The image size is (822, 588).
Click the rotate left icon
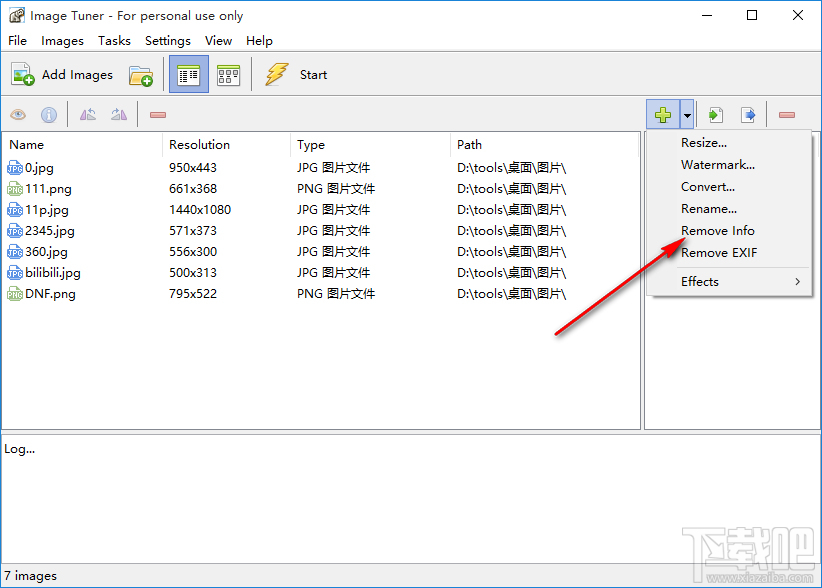(x=88, y=115)
